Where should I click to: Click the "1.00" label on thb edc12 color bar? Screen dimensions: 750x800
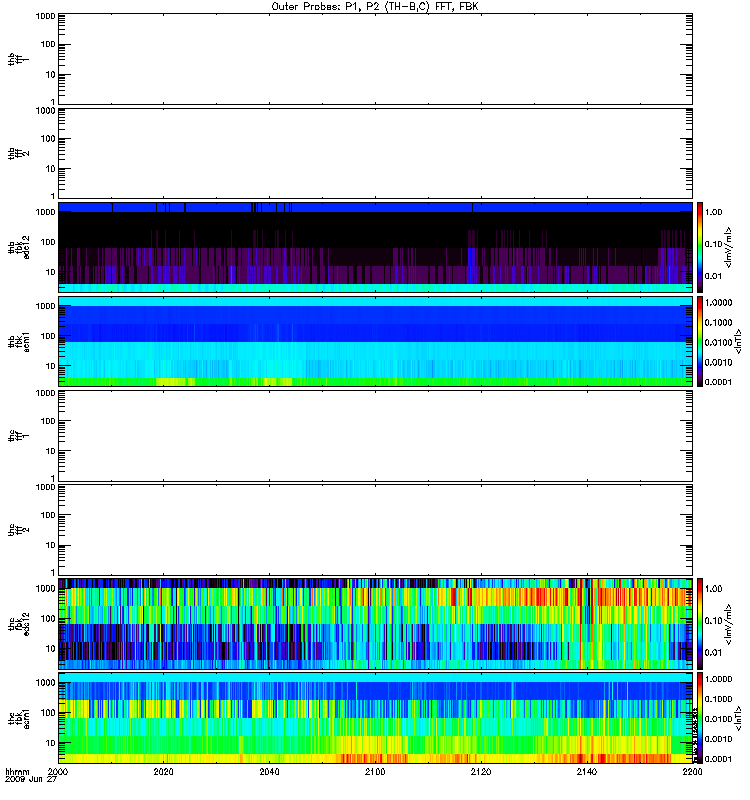[x=714, y=212]
